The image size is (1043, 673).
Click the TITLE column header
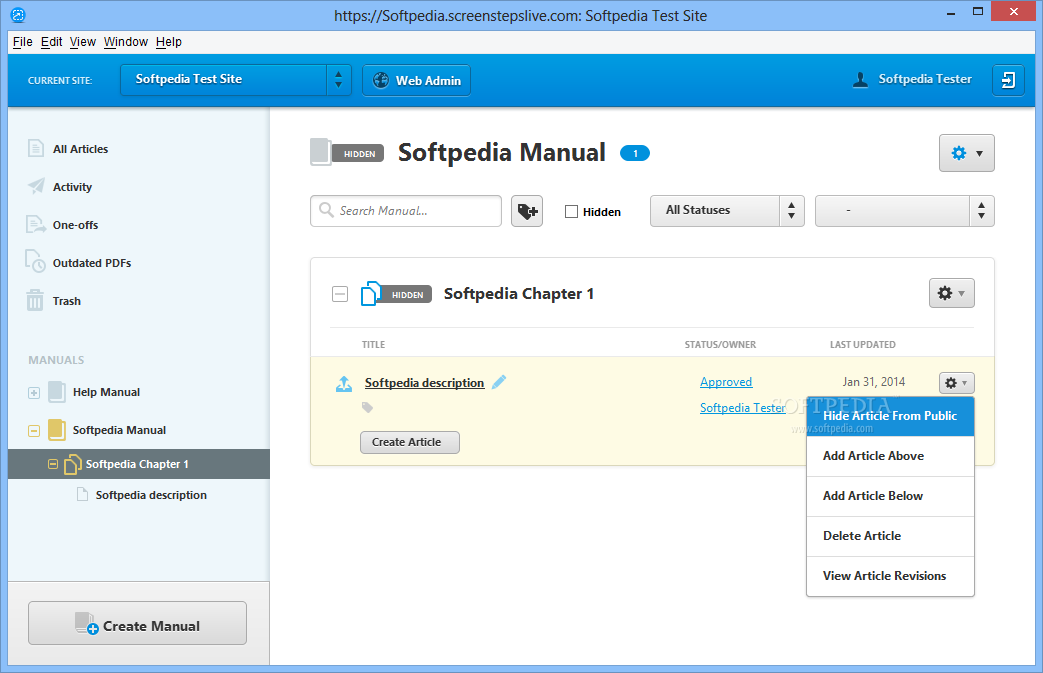pos(373,344)
